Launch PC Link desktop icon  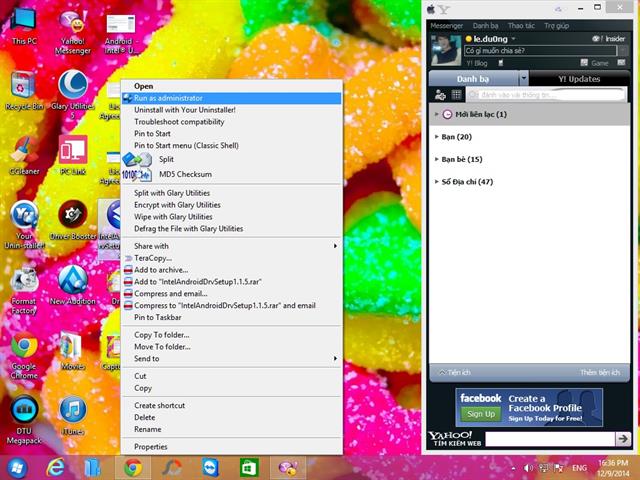[73, 156]
